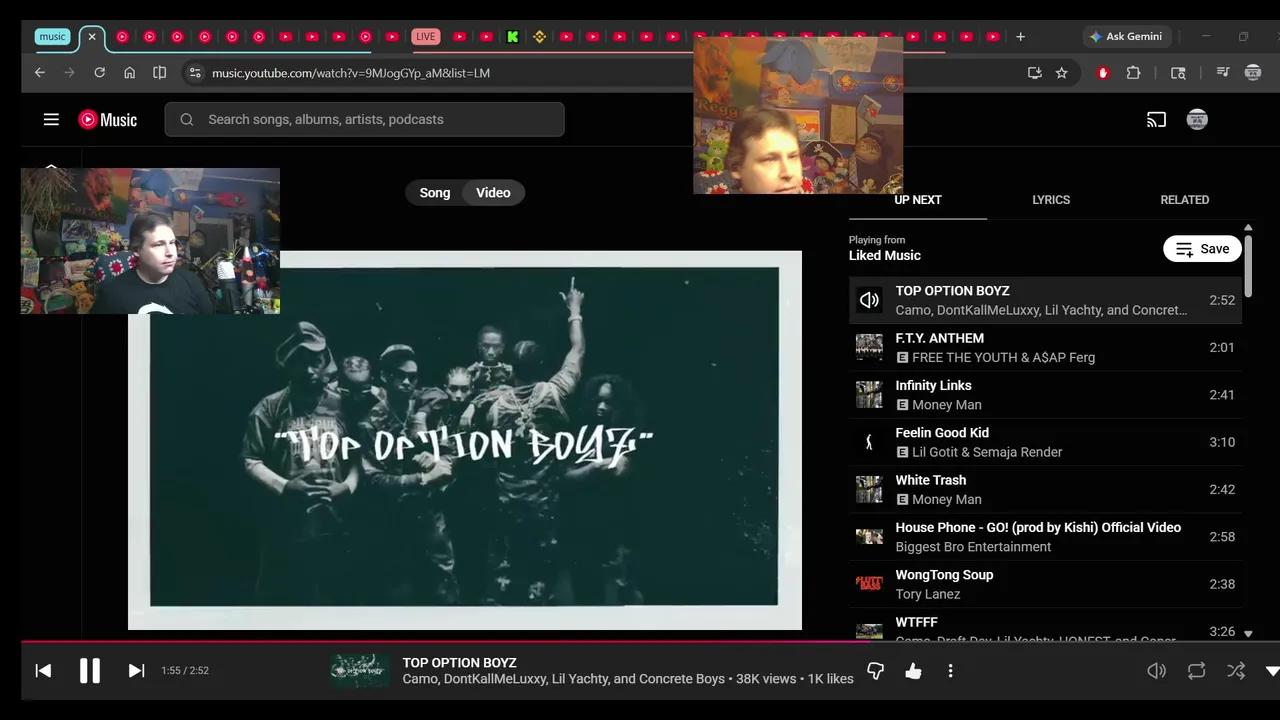Toggle shuffle mode
This screenshot has height=720, width=1280.
tap(1236, 671)
